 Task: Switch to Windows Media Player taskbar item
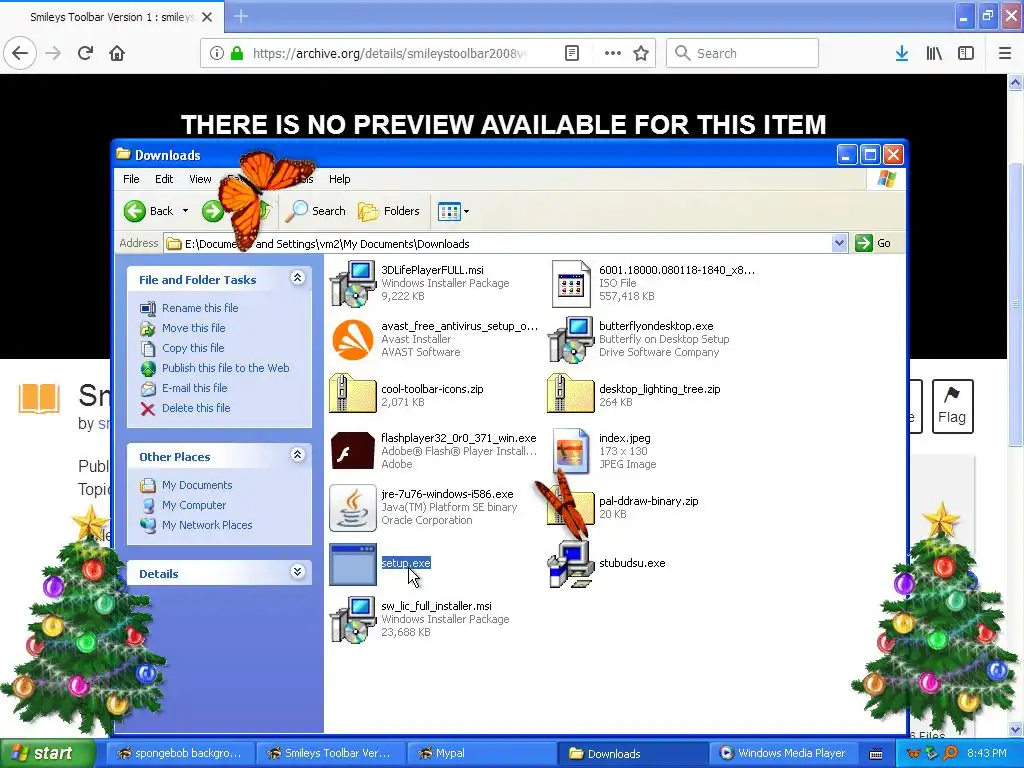click(x=783, y=753)
